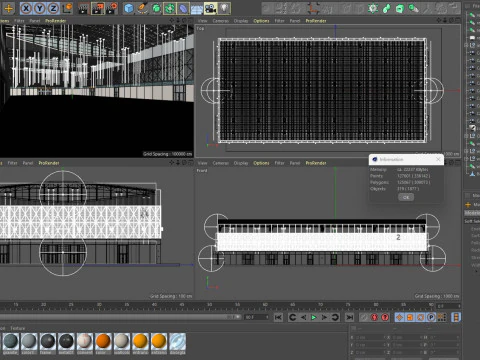The width and height of the screenshot is (480, 360).
Task: Click the green array generator icon
Action: coord(170,8)
